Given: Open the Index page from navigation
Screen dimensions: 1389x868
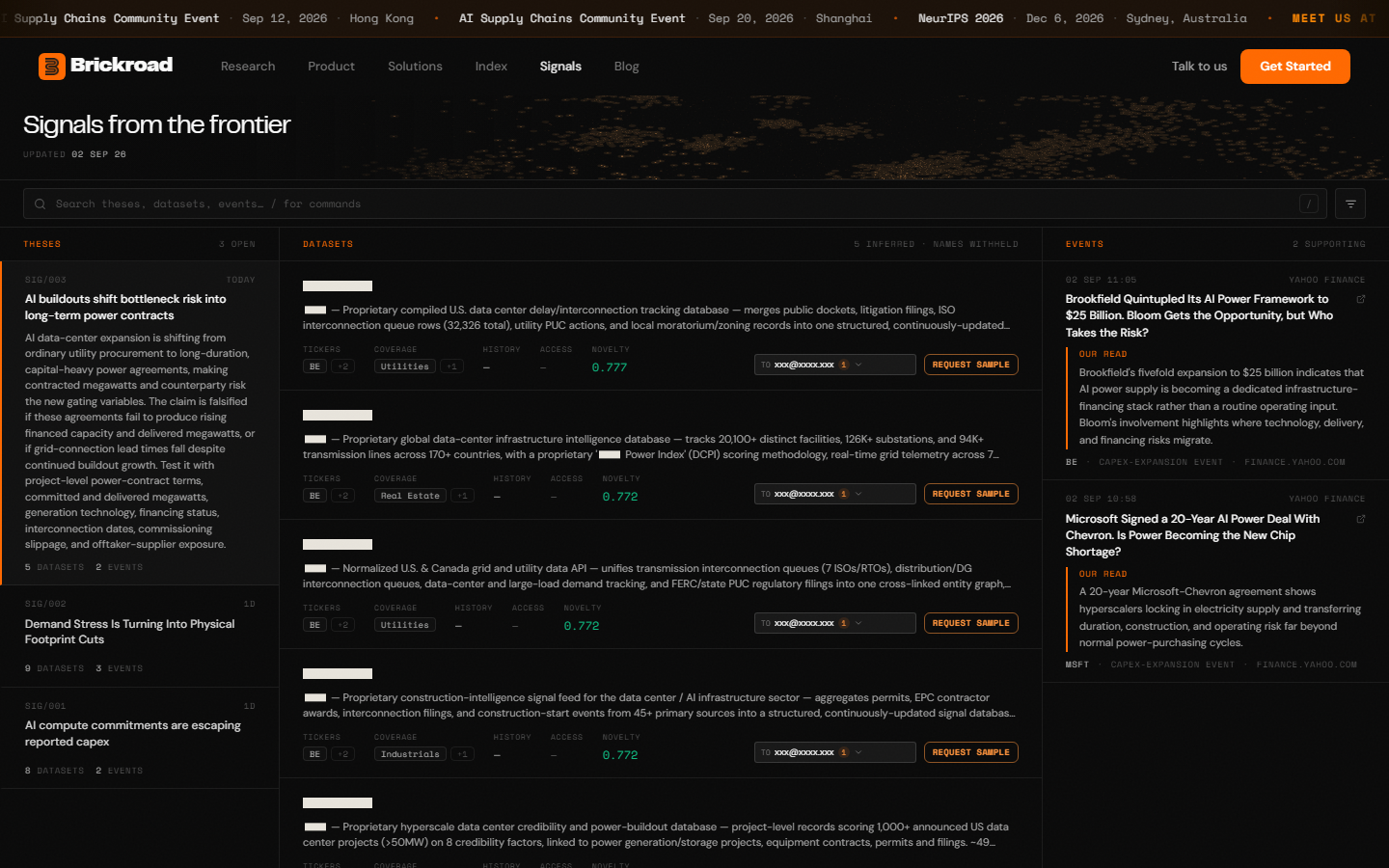Looking at the screenshot, I should click(491, 67).
